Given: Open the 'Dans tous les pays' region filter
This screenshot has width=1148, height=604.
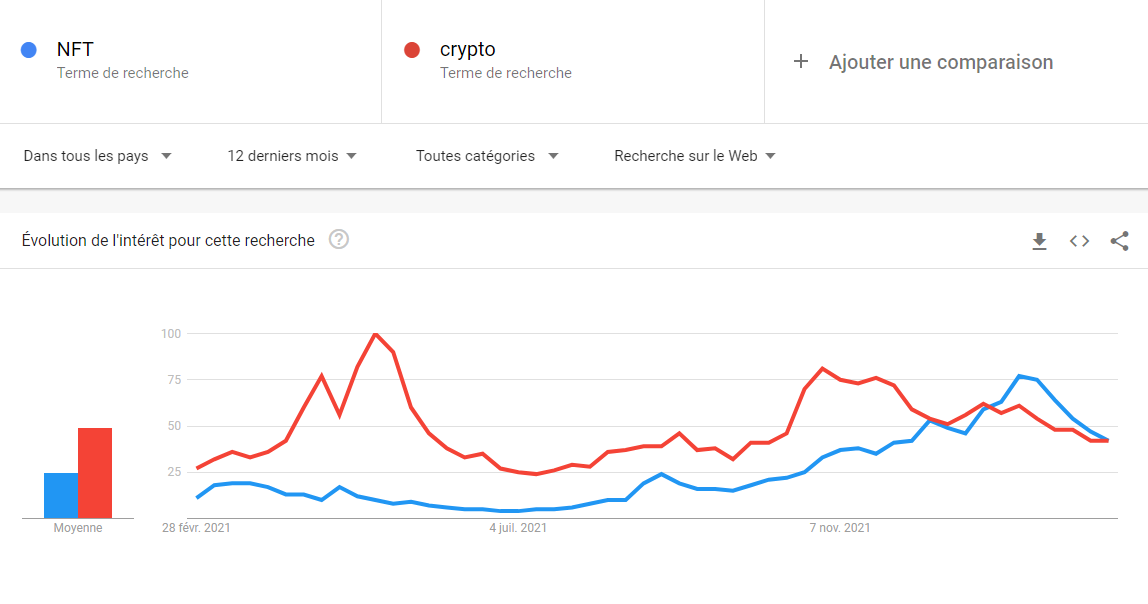Looking at the screenshot, I should click(x=95, y=156).
